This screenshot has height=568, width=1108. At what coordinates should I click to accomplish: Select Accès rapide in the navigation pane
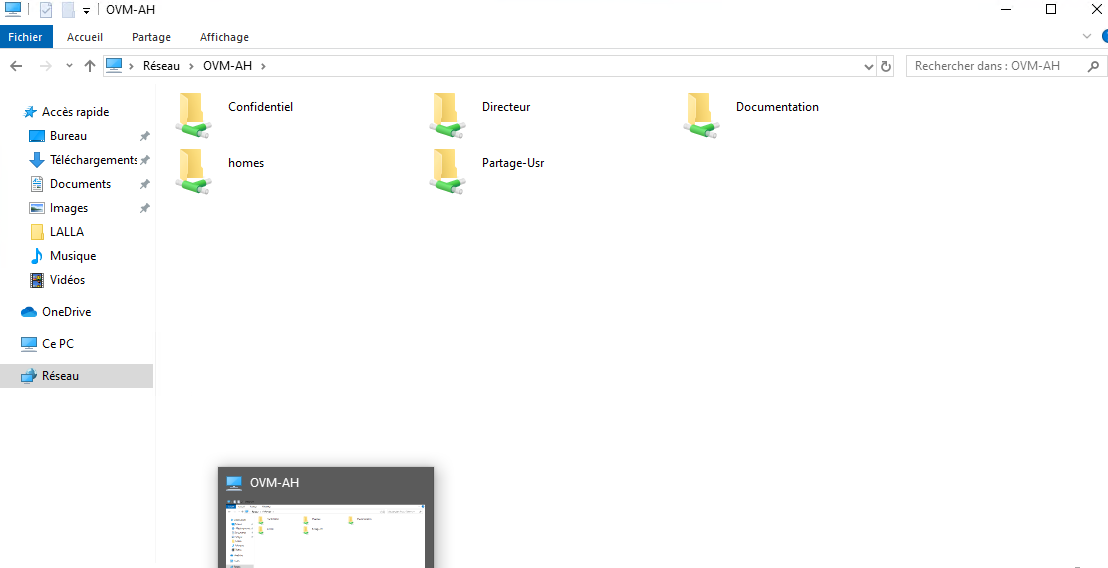pos(76,112)
